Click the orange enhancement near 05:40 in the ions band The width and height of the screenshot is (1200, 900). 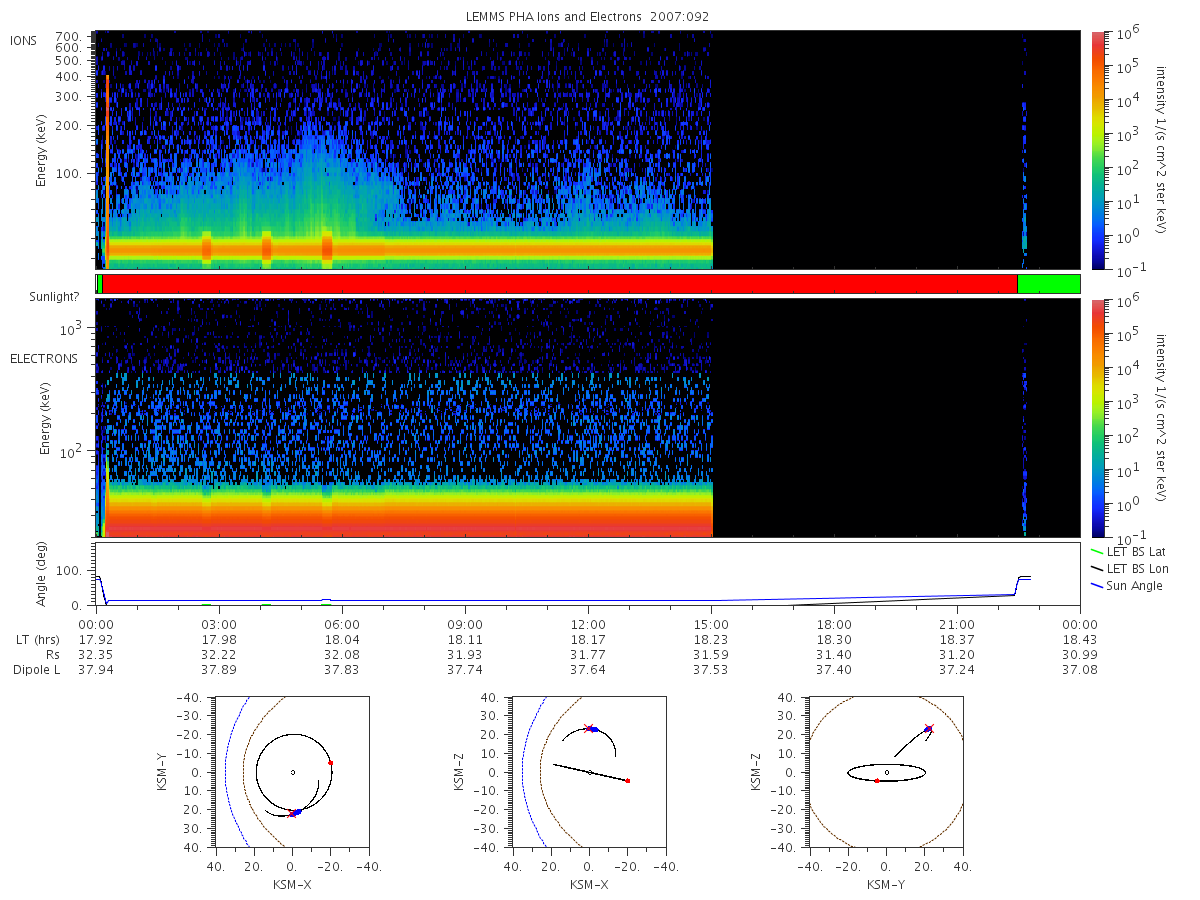pos(327,247)
